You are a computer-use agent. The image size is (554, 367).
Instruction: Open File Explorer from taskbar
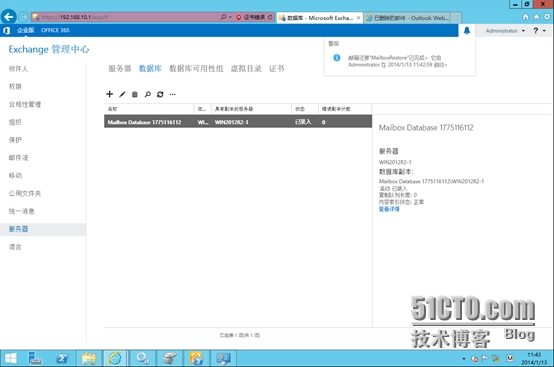[x=89, y=359]
